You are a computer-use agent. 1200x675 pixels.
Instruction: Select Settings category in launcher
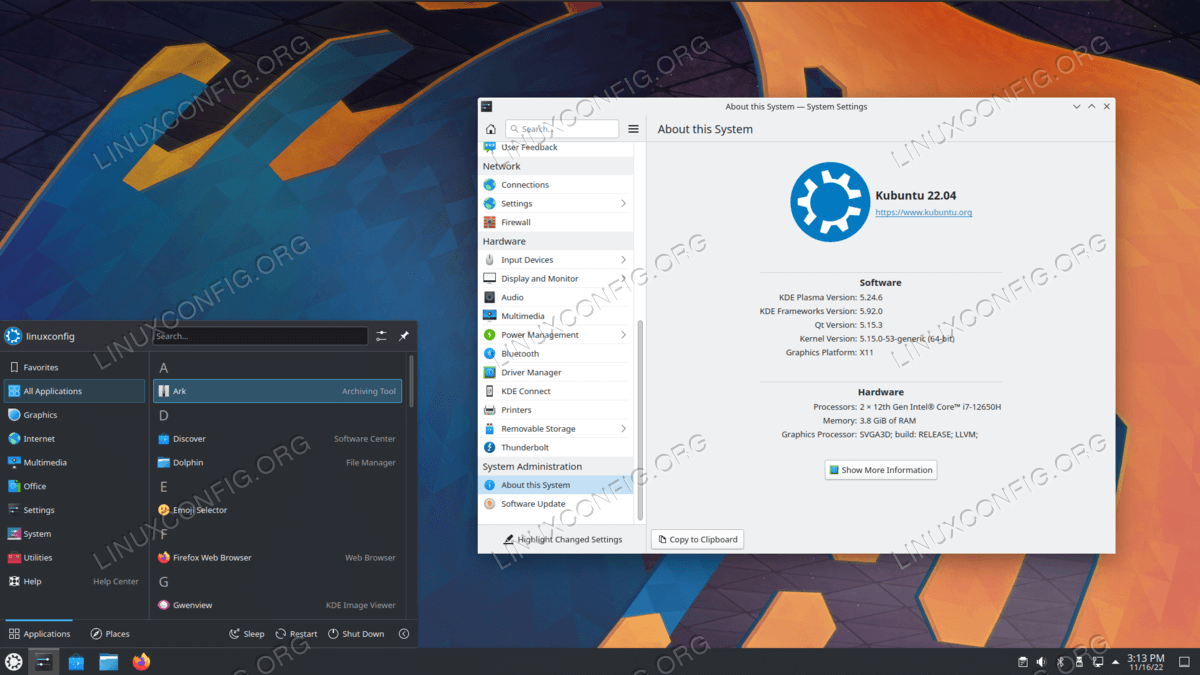[75, 510]
